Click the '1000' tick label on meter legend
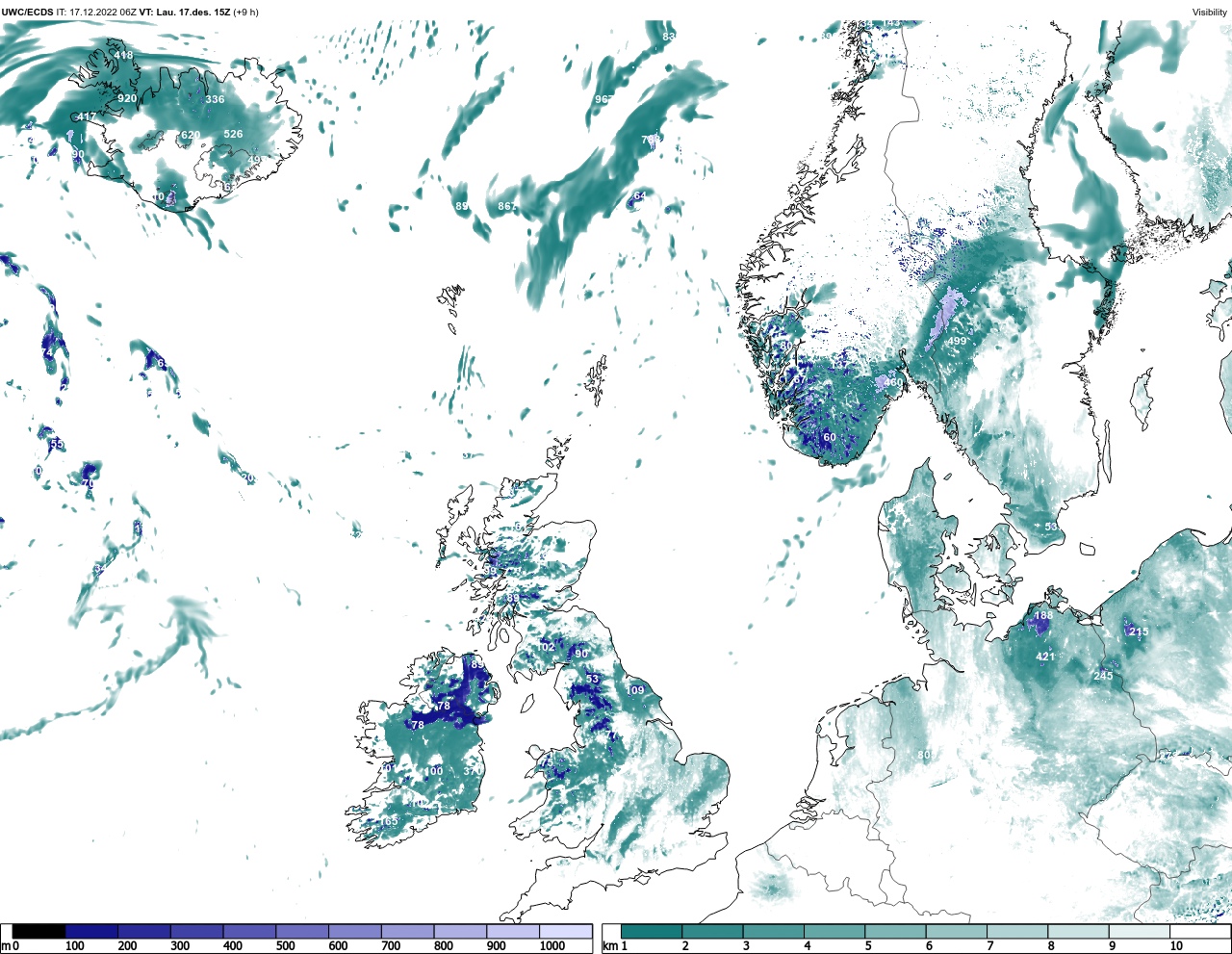Screen dimensions: 1232x954 [552, 946]
